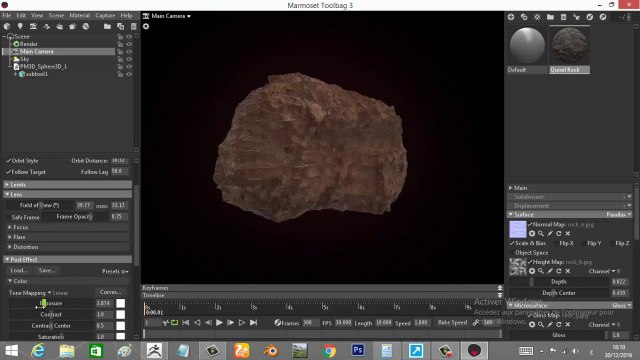Adjust the Depth slider
This screenshot has width=640, height=360.
559,282
